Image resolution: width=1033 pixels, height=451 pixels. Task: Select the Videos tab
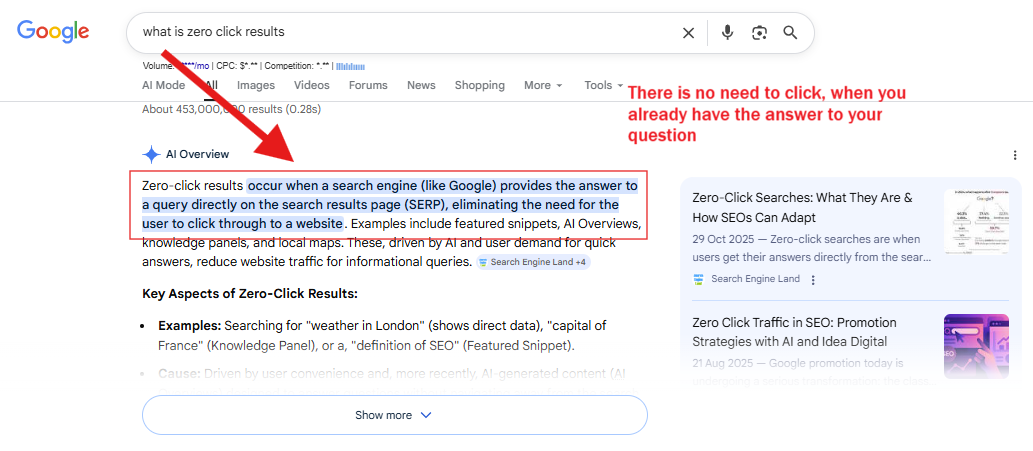[x=312, y=85]
